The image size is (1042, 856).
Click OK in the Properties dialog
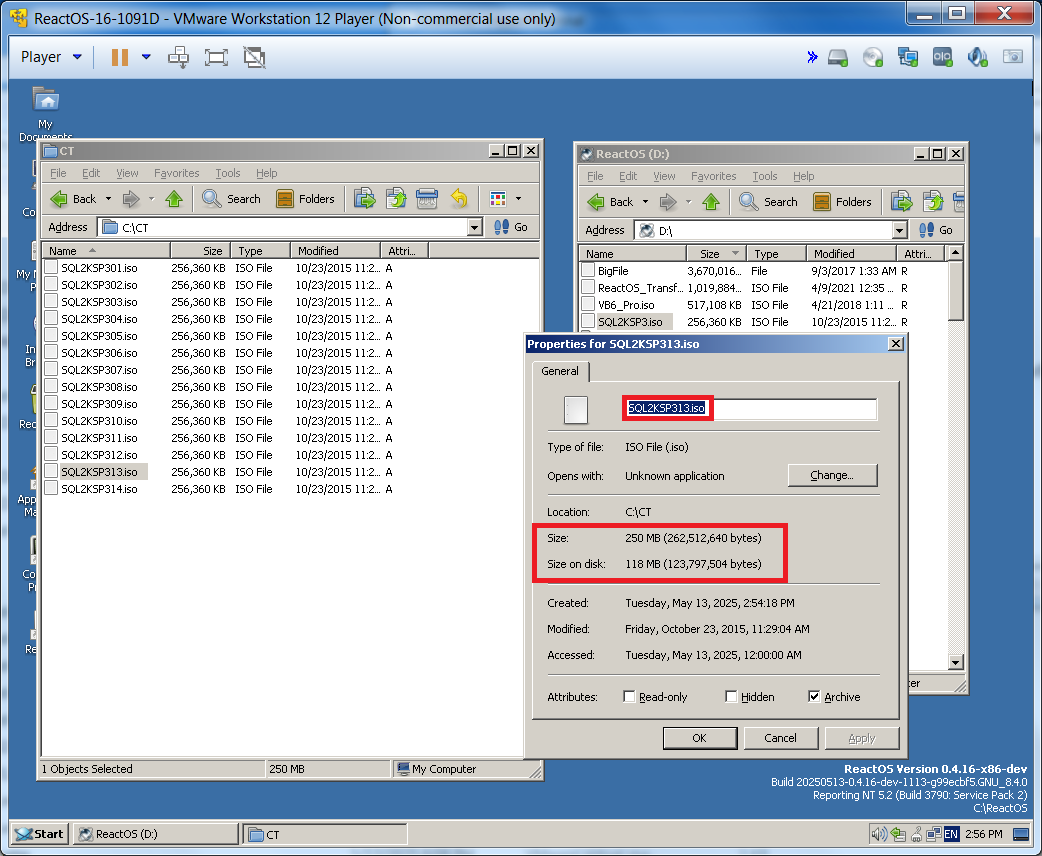point(700,738)
